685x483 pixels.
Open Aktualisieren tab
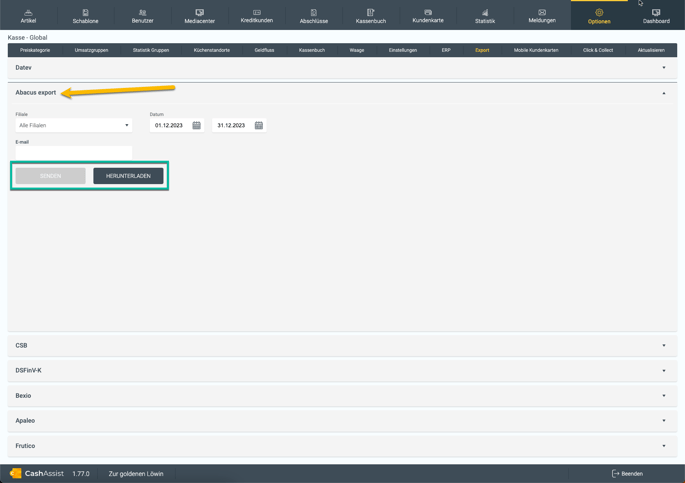pos(651,50)
